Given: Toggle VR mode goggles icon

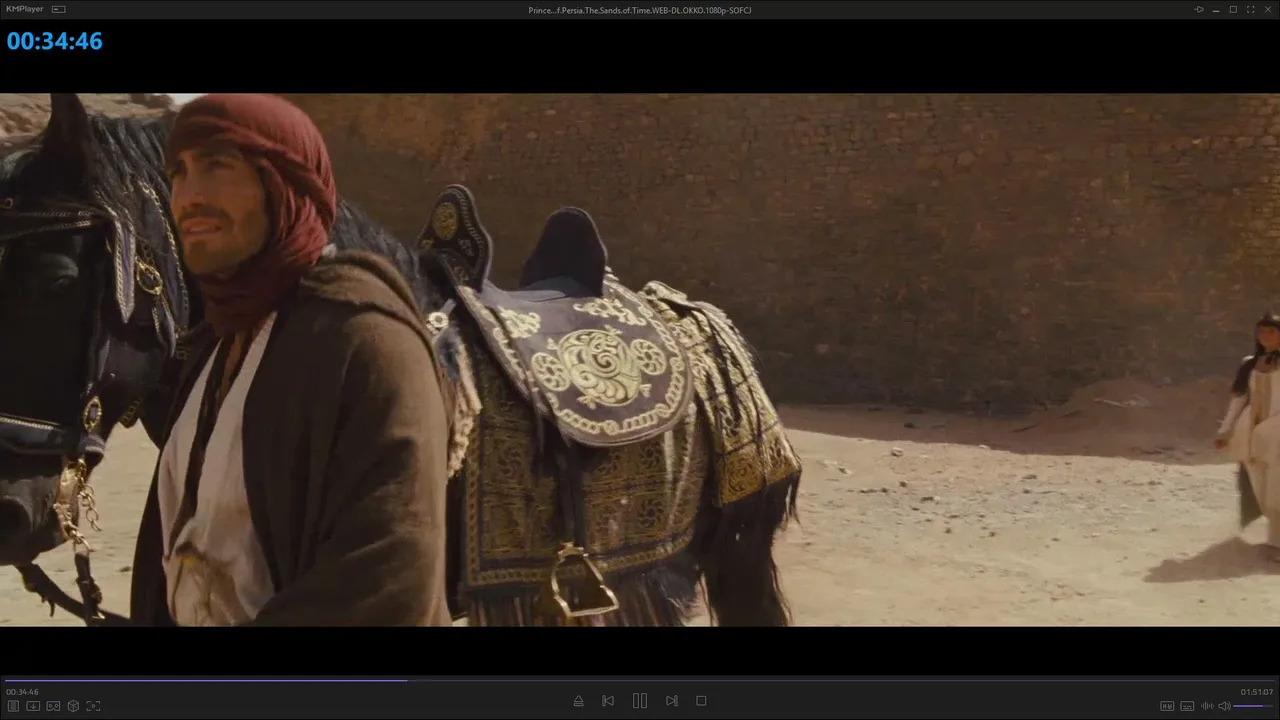Looking at the screenshot, I should 53,706.
